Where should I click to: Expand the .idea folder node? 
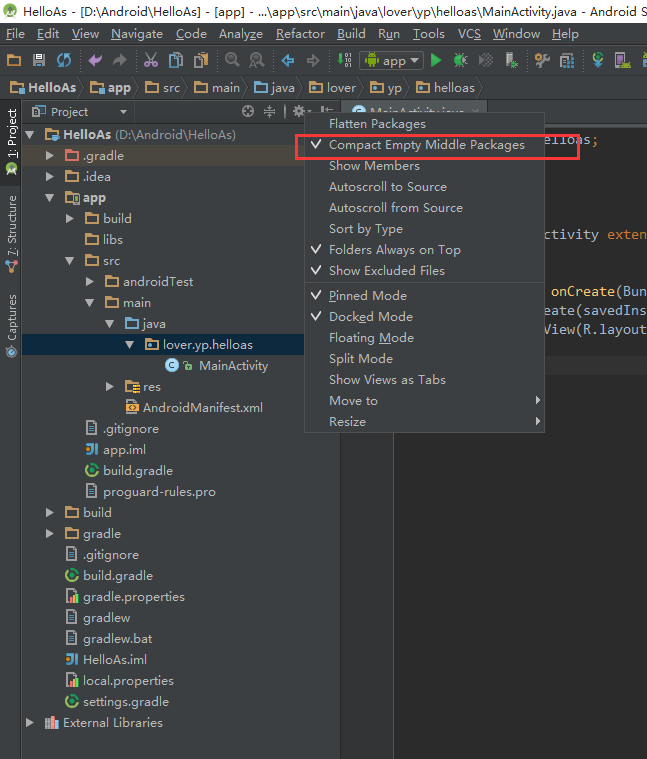pos(49,177)
